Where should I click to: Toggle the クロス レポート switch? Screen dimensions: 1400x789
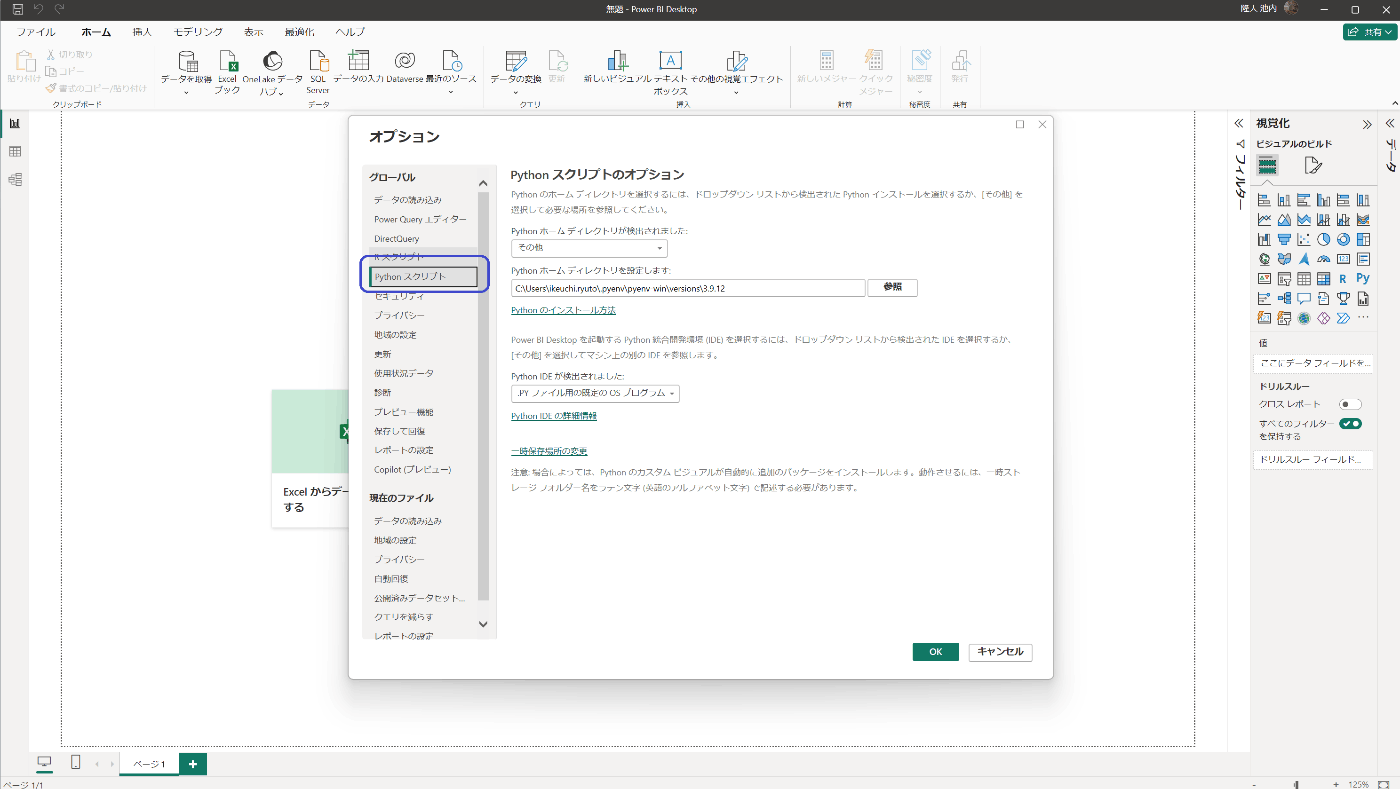point(1351,404)
